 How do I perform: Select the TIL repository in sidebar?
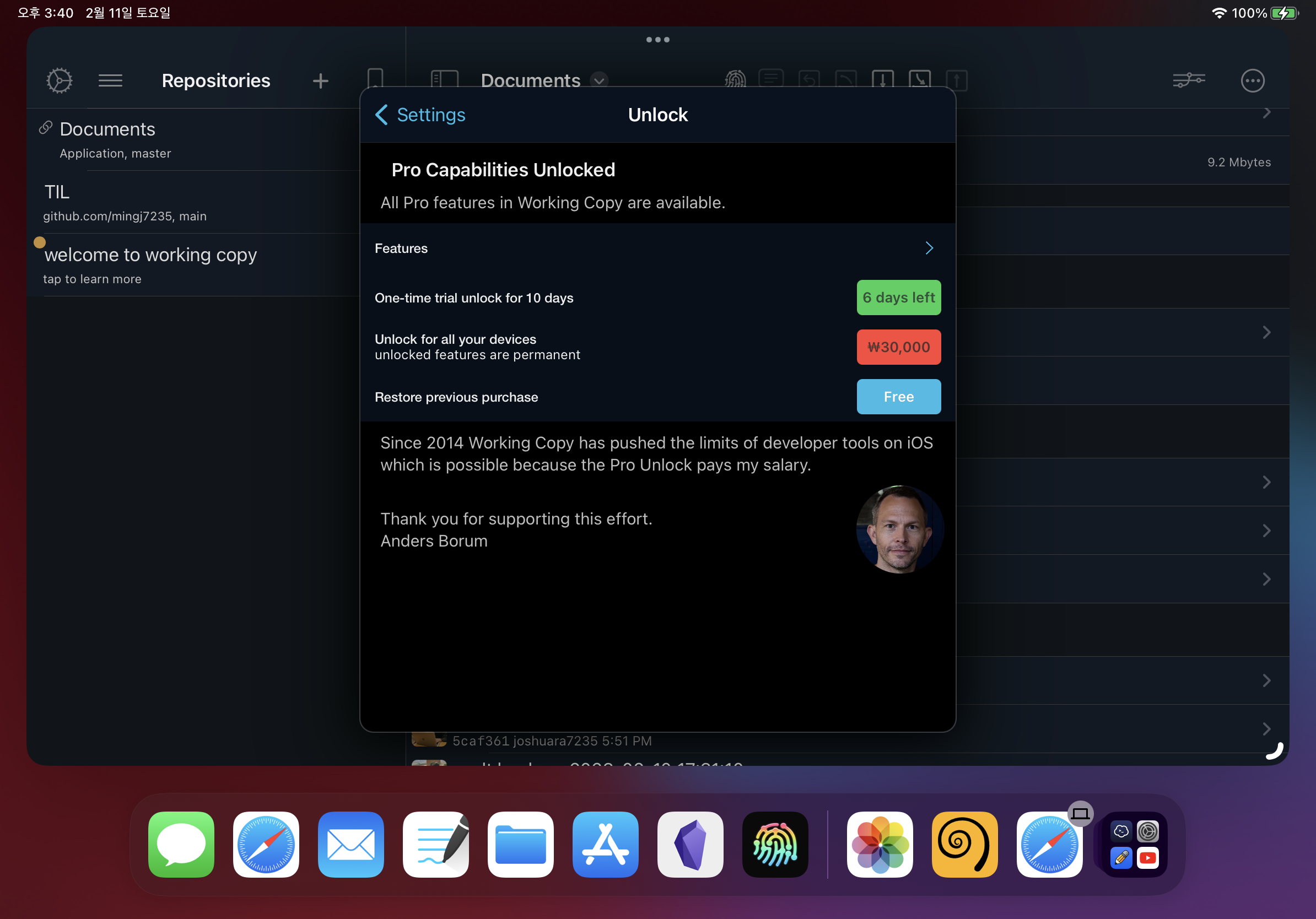tap(192, 202)
